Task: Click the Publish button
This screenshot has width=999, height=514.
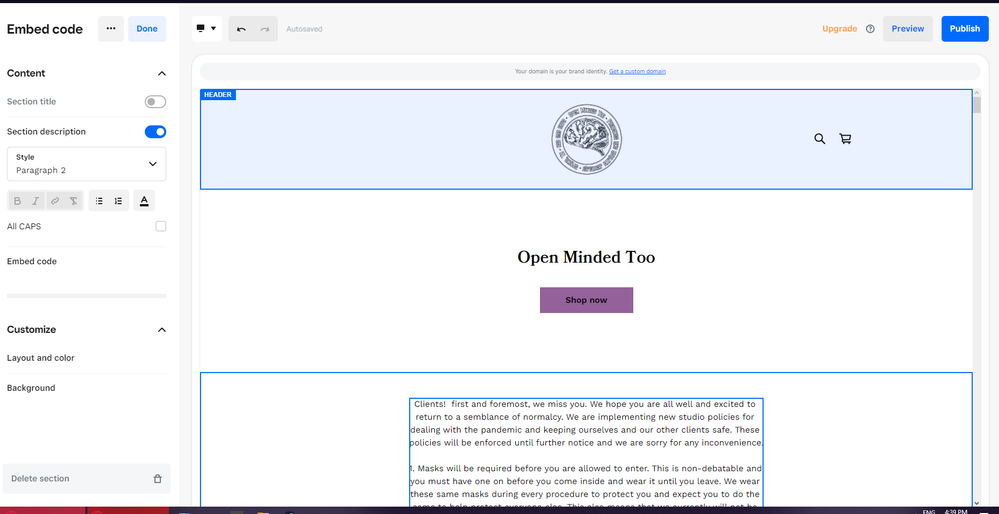Action: click(x=964, y=29)
